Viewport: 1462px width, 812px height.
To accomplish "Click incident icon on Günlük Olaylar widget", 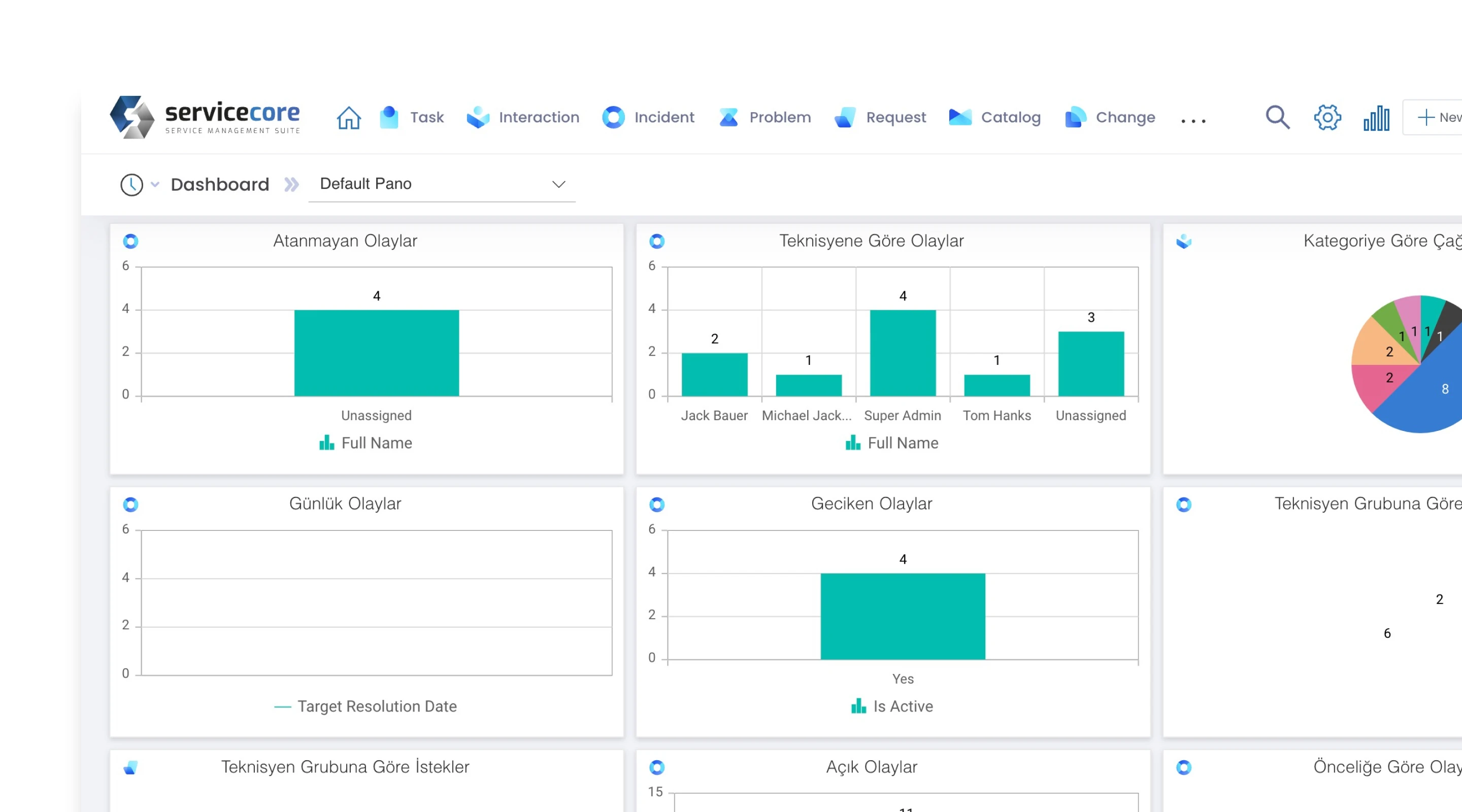I will pyautogui.click(x=130, y=504).
